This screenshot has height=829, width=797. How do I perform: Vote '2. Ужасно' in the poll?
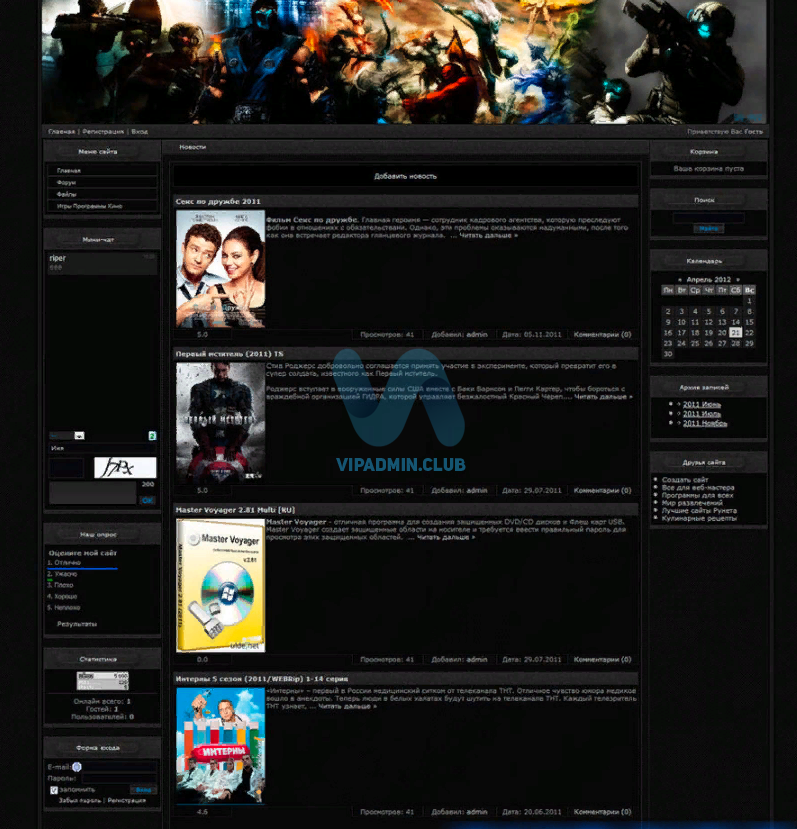pos(62,574)
